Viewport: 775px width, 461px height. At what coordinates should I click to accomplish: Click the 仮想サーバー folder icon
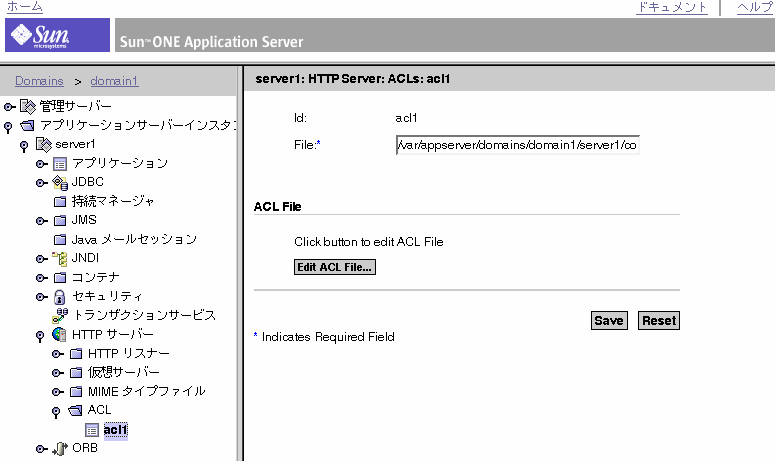click(x=76, y=373)
